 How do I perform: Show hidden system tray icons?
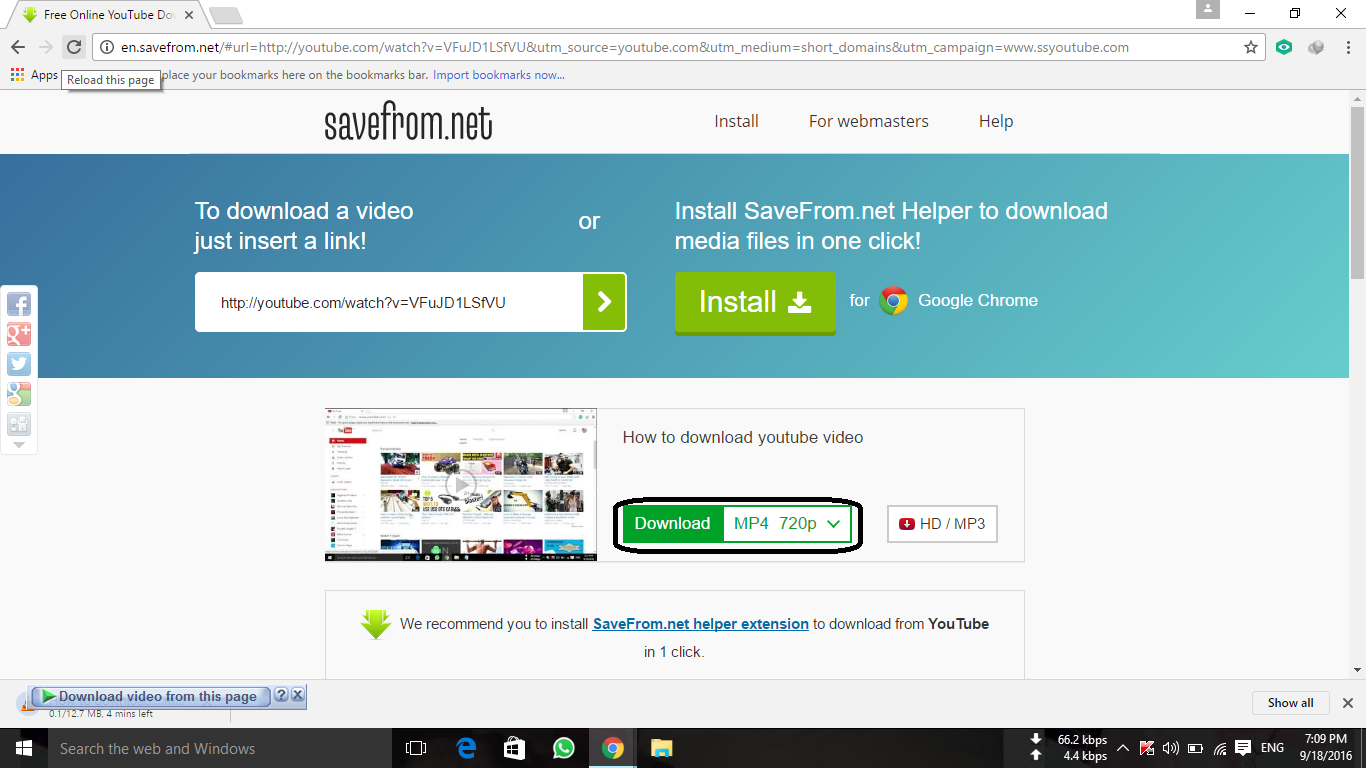[1122, 748]
